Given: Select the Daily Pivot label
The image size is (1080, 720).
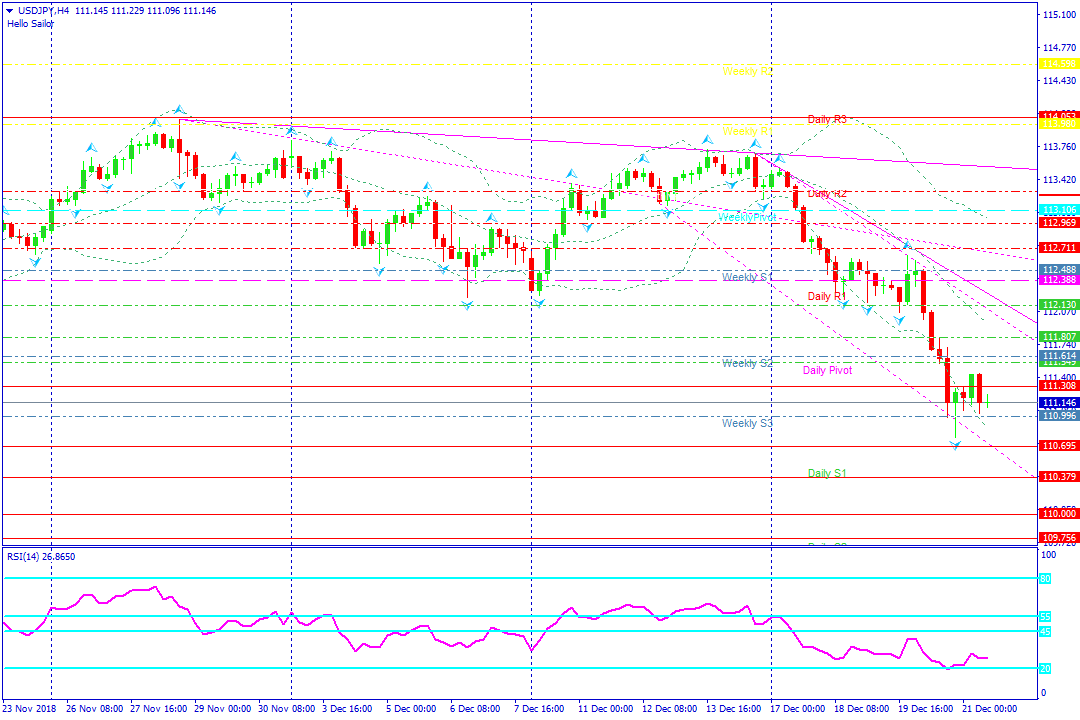Looking at the screenshot, I should point(827,371).
